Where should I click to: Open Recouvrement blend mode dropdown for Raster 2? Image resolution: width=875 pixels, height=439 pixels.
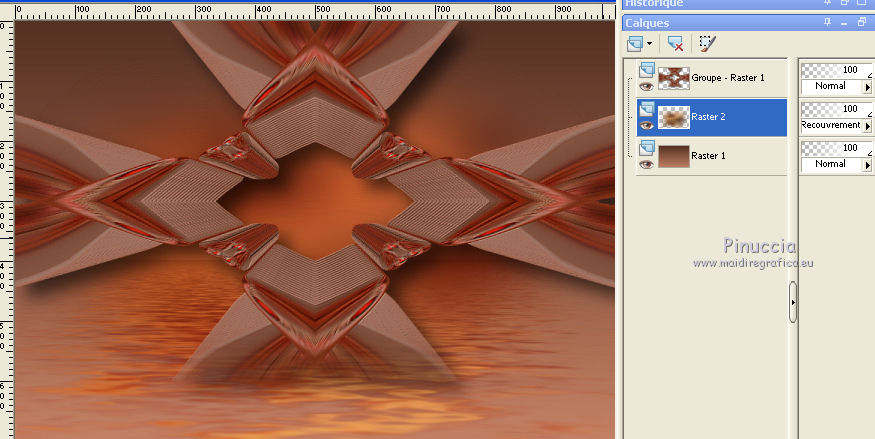(x=867, y=126)
